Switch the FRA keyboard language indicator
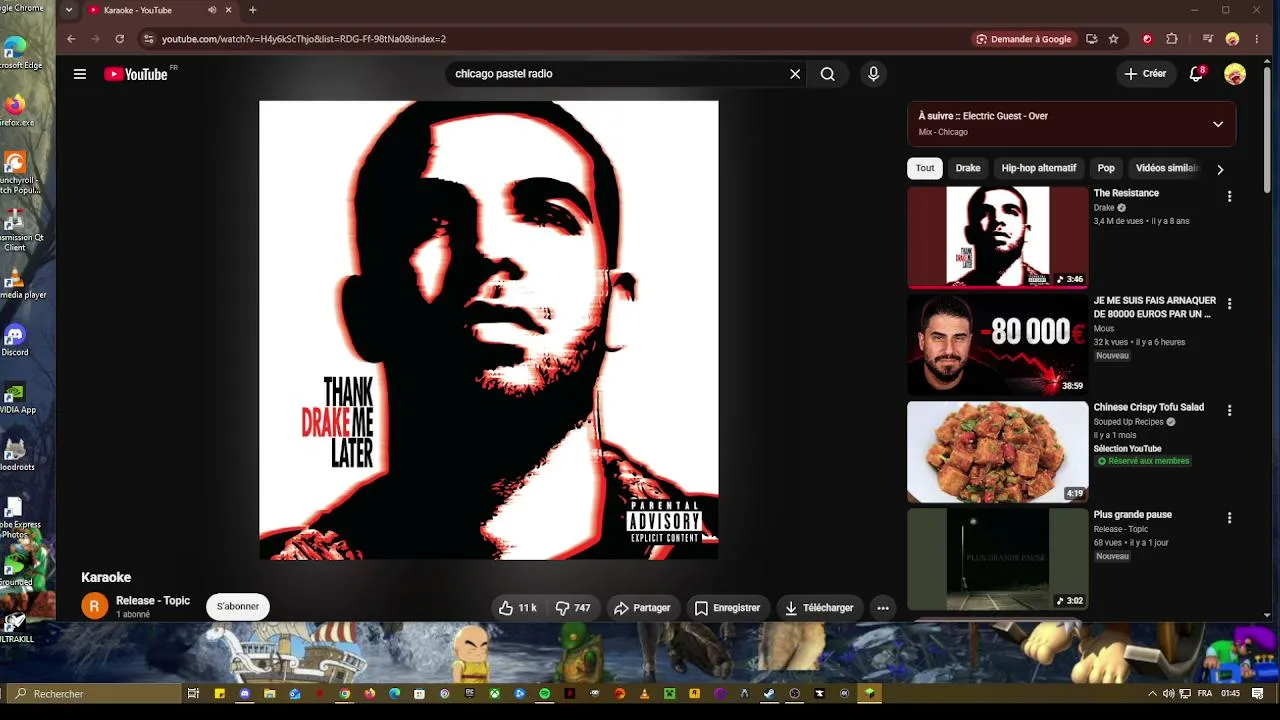Viewport: 1280px width, 720px height. (1204, 694)
